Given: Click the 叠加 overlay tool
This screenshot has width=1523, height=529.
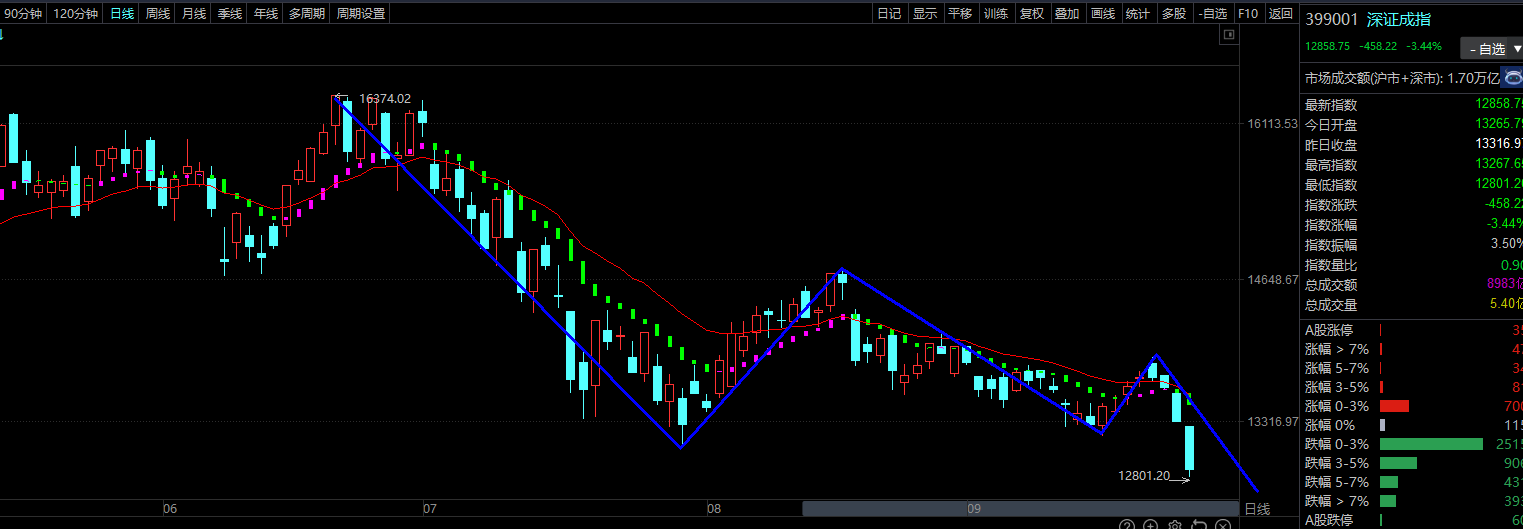Looking at the screenshot, I should [1067, 13].
